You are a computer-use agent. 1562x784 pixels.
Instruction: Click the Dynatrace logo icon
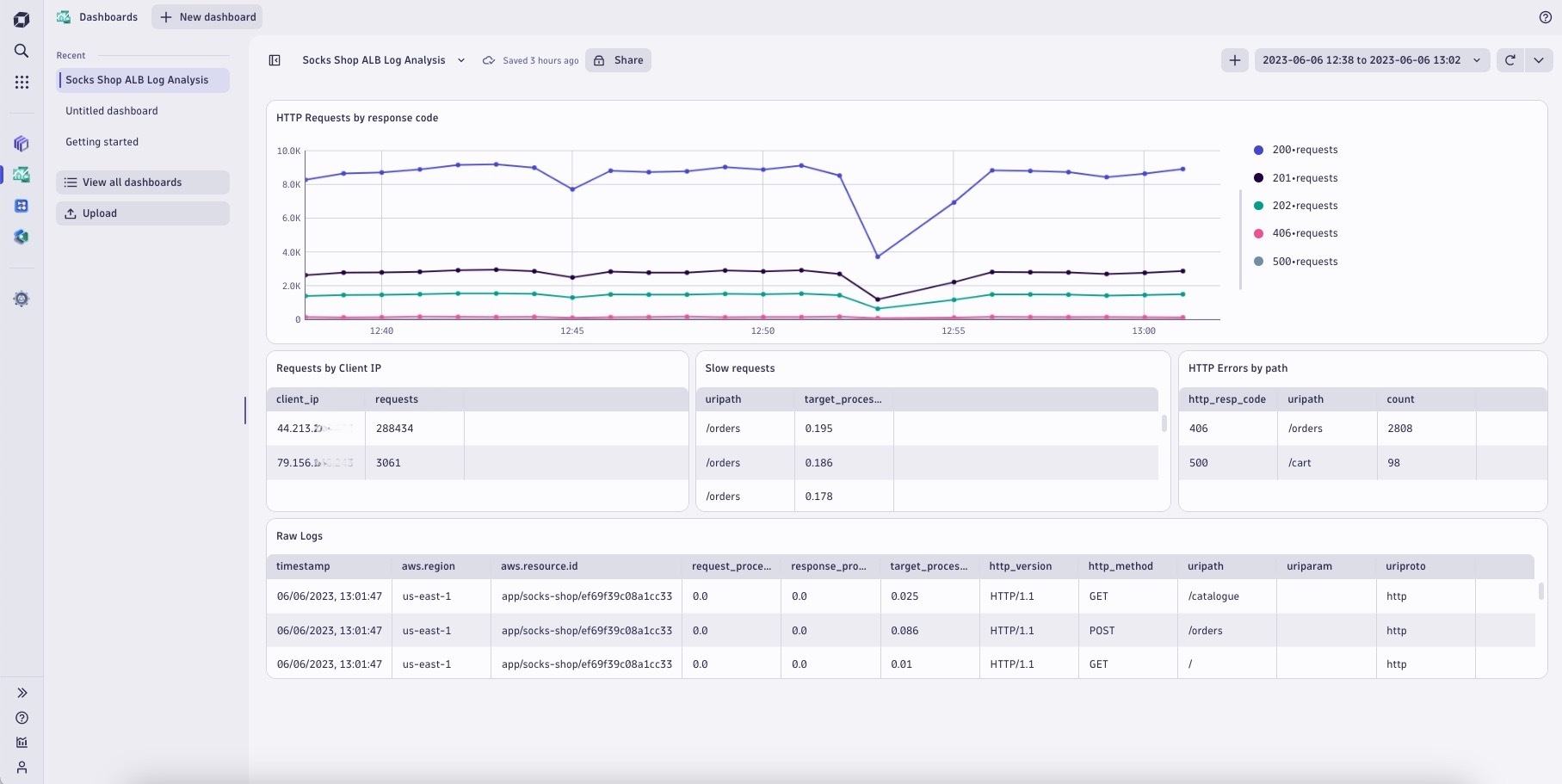pyautogui.click(x=22, y=19)
